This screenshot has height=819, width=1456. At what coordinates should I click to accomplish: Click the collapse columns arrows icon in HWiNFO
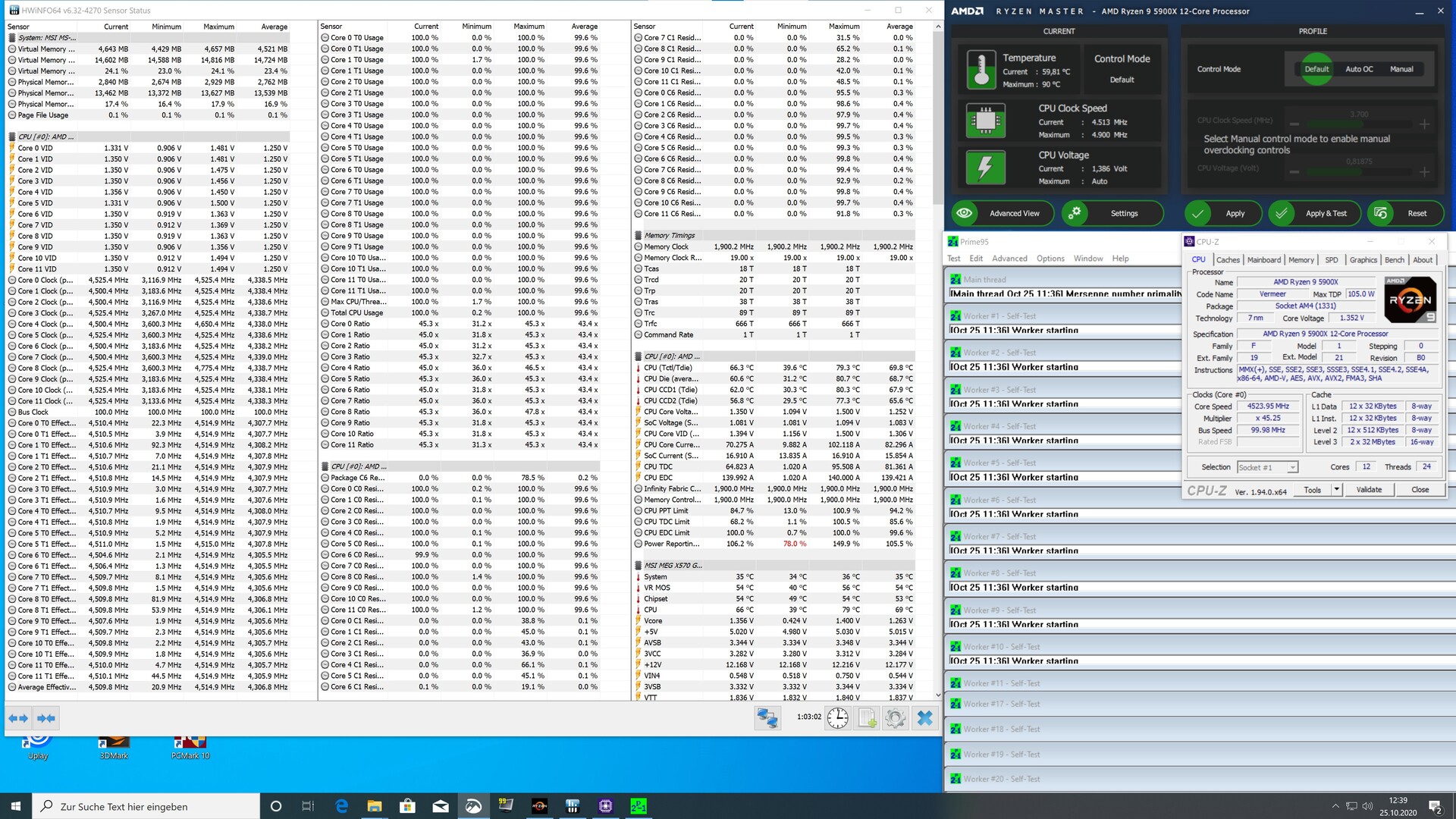(x=46, y=718)
